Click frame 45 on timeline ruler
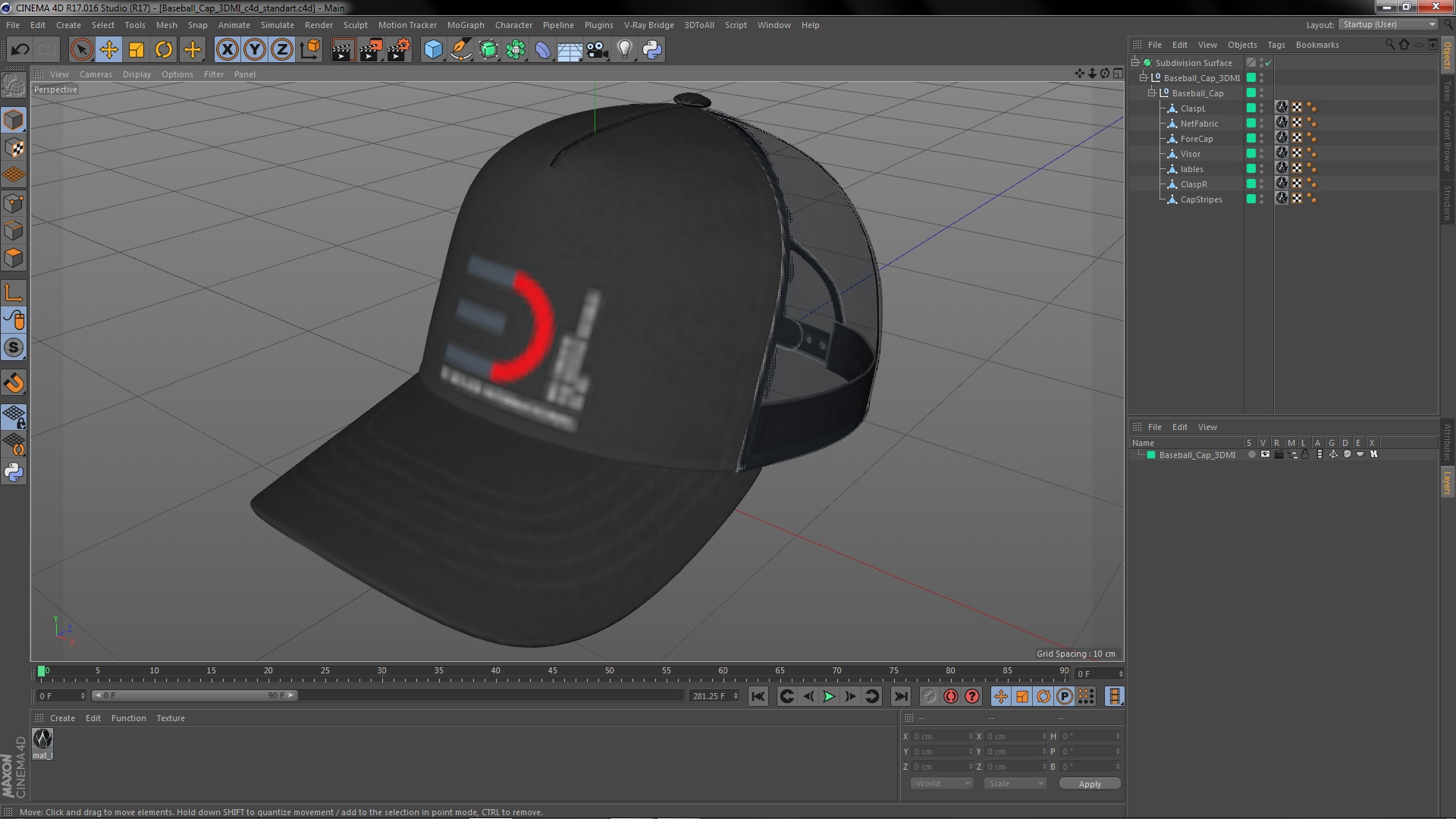 click(x=553, y=671)
